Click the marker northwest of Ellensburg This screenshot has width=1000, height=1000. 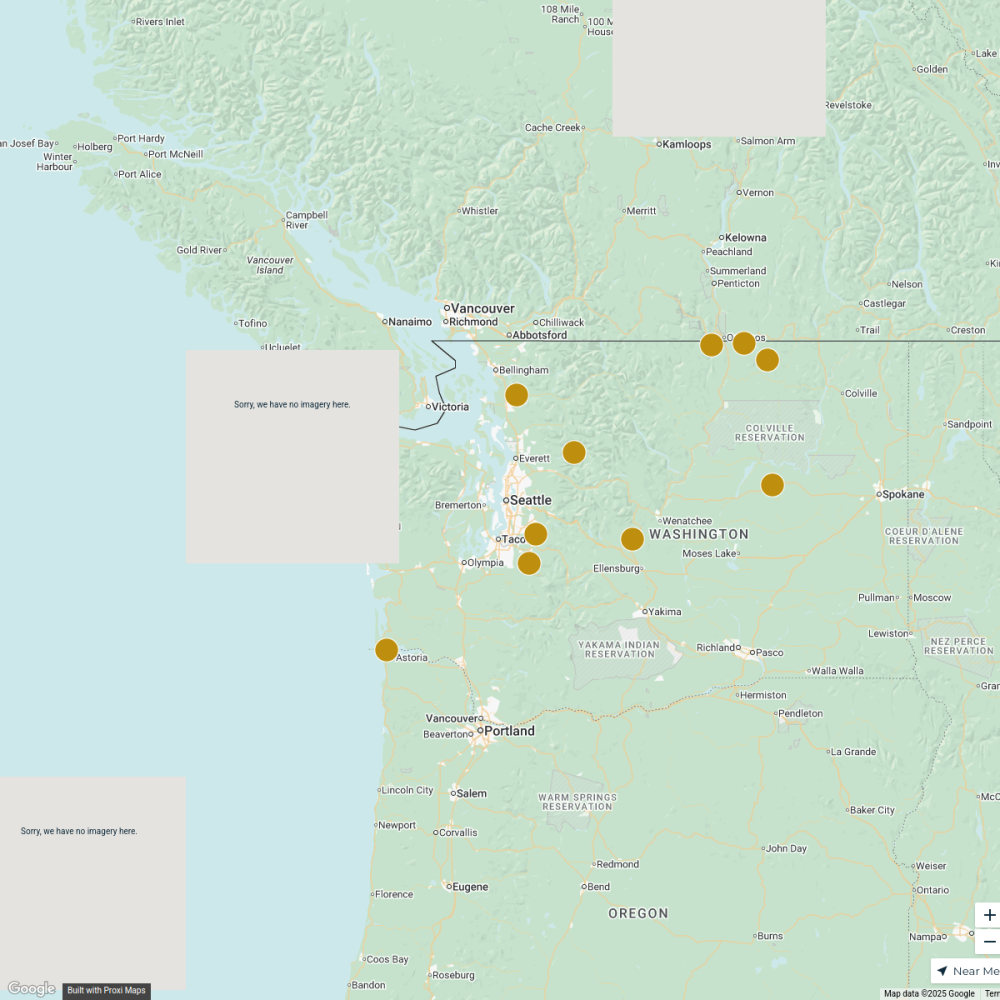point(632,539)
